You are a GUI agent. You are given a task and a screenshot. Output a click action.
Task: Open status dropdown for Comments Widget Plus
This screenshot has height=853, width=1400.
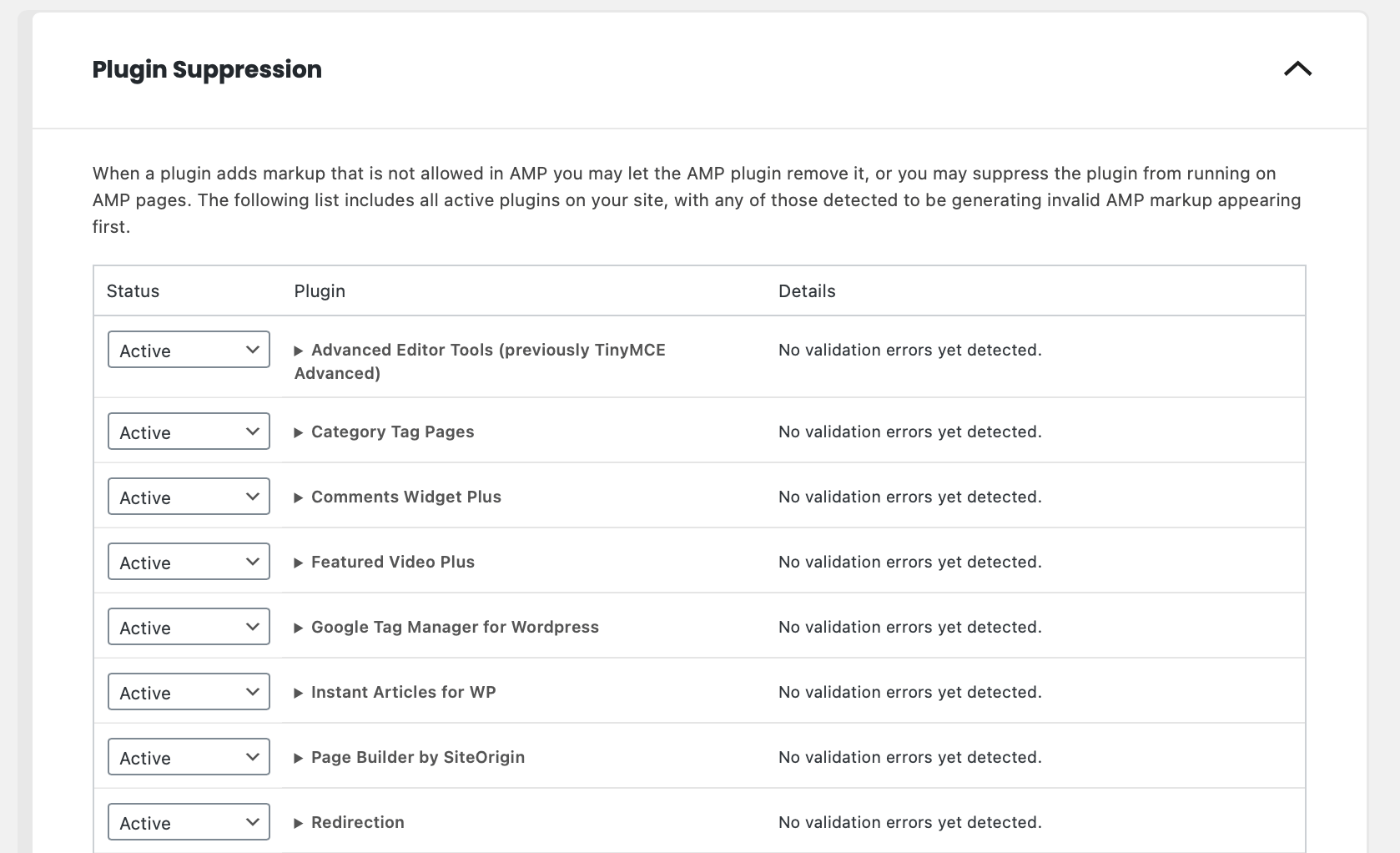tap(189, 497)
